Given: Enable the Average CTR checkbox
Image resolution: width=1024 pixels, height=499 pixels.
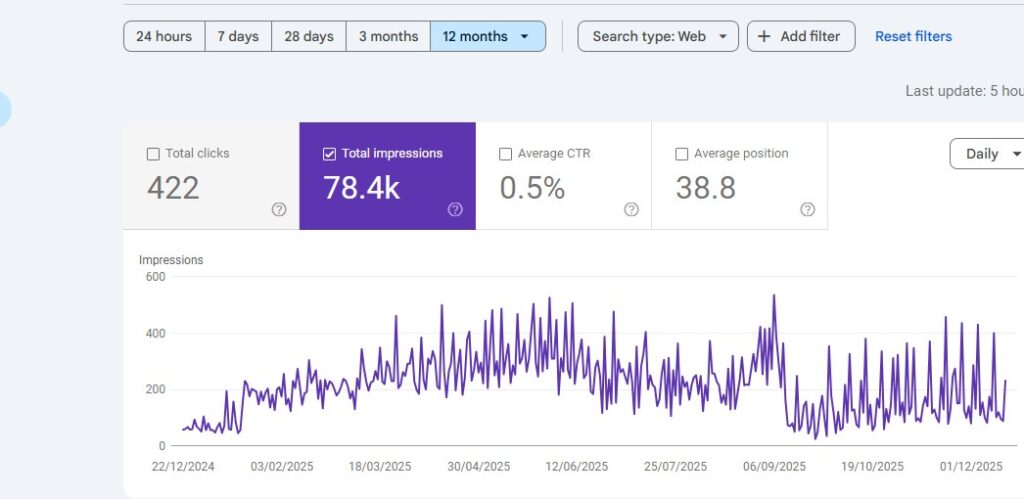Looking at the screenshot, I should [505, 154].
